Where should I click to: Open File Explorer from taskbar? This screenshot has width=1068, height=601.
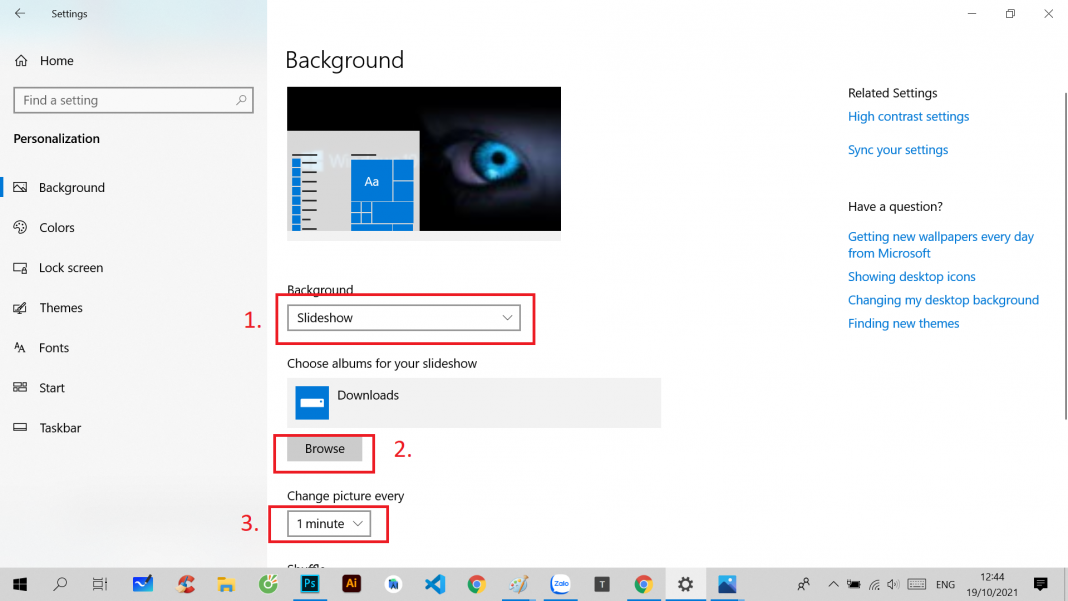pyautogui.click(x=226, y=584)
